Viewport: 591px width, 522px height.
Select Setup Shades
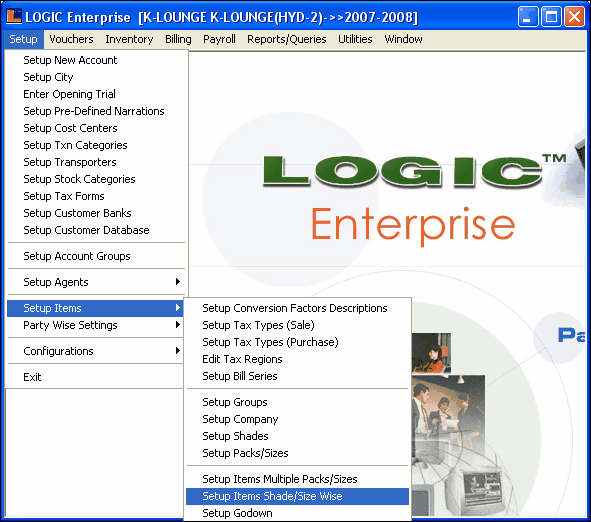coord(297,436)
